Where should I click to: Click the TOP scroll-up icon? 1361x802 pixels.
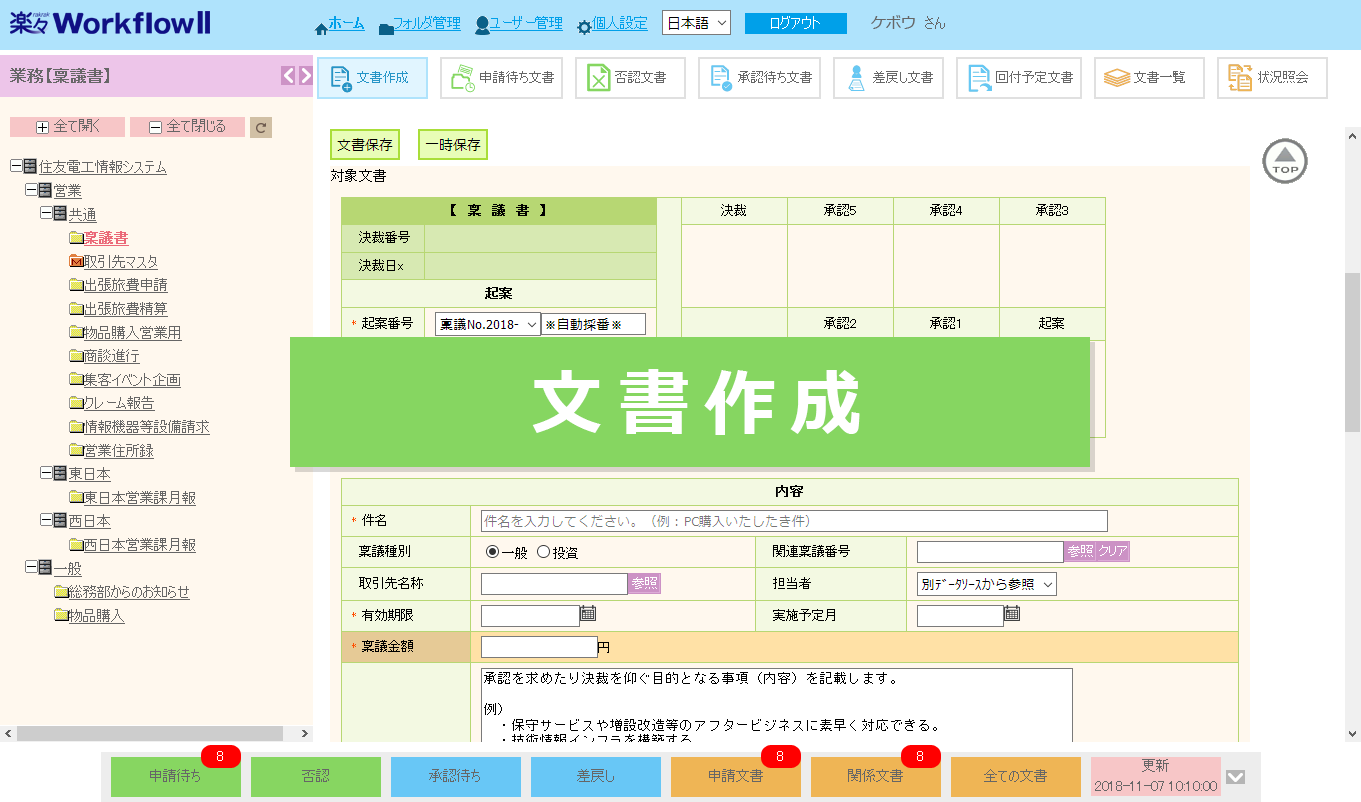[1285, 161]
